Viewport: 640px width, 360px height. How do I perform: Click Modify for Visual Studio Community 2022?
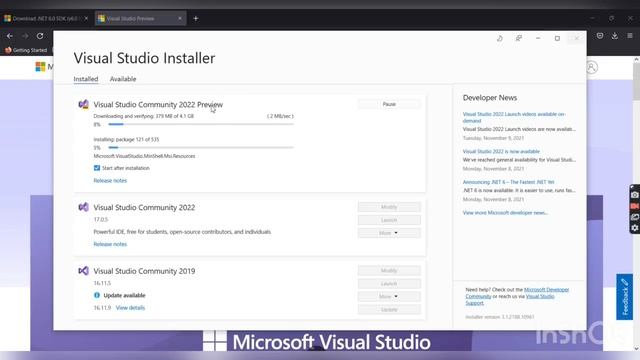coord(389,207)
